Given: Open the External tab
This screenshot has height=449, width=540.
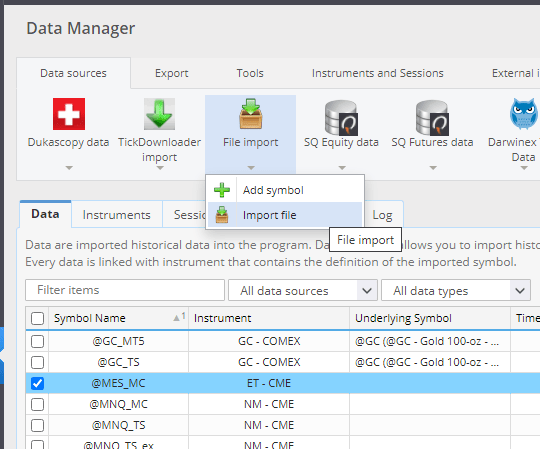Looking at the screenshot, I should tap(516, 73).
